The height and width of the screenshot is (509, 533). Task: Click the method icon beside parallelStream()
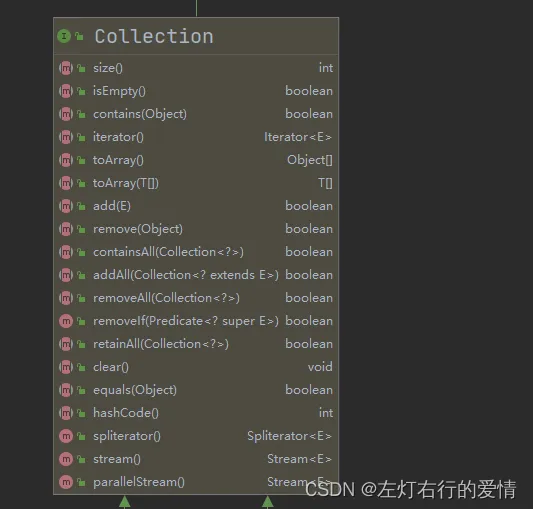pyautogui.click(x=66, y=482)
